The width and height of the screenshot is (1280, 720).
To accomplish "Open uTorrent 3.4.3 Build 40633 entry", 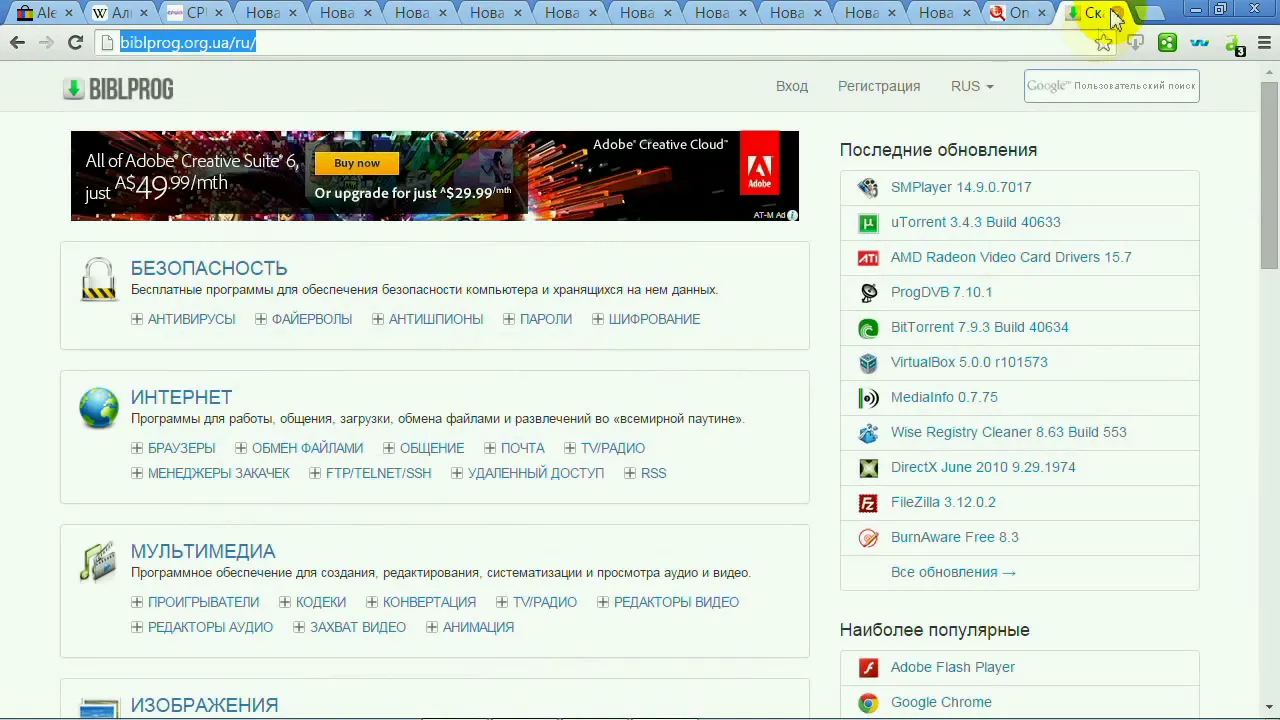I will (975, 222).
